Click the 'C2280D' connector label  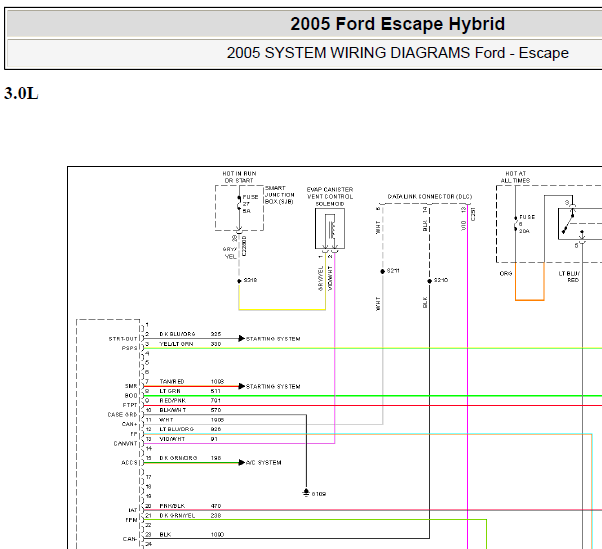(245, 246)
